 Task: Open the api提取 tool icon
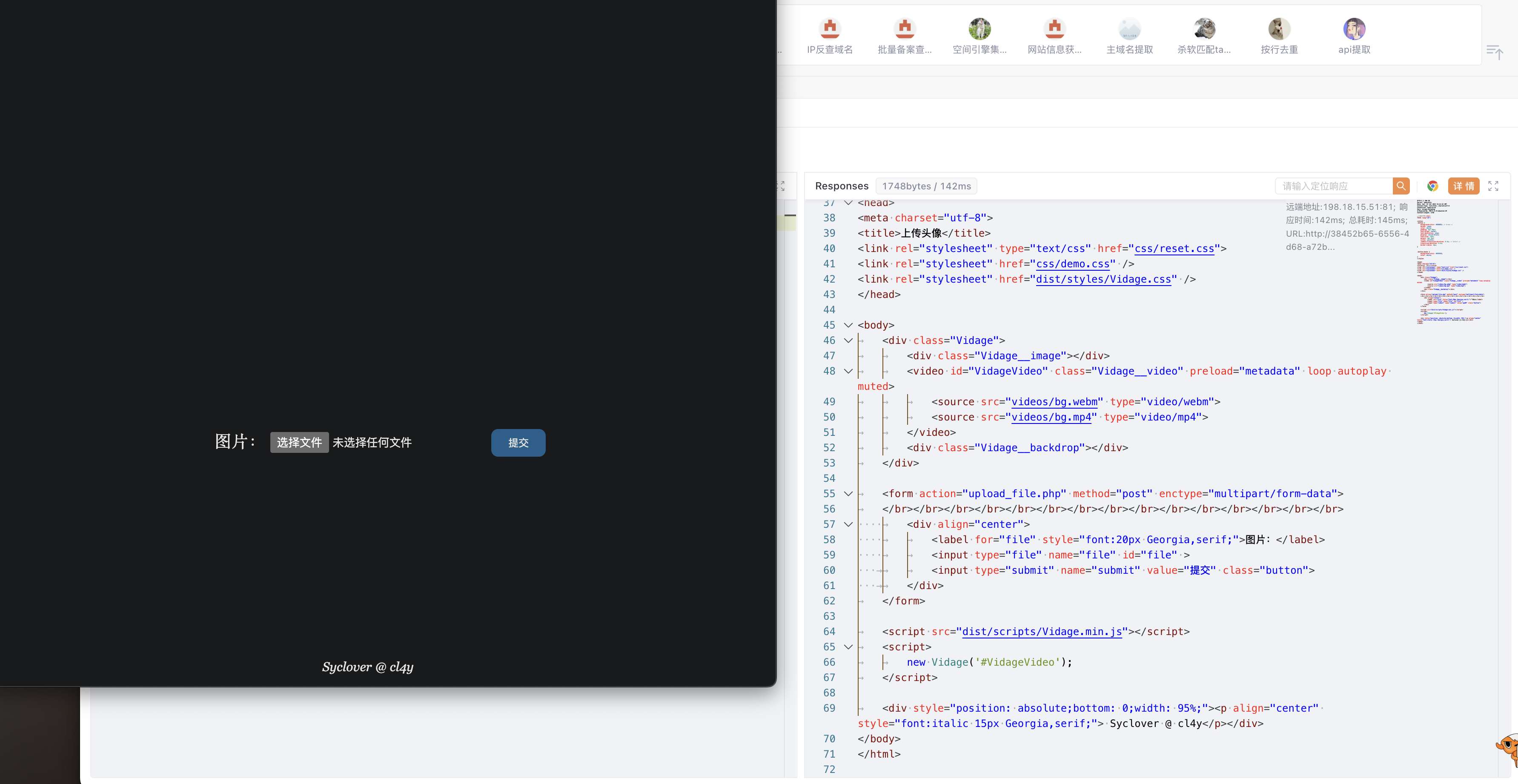(x=1354, y=29)
